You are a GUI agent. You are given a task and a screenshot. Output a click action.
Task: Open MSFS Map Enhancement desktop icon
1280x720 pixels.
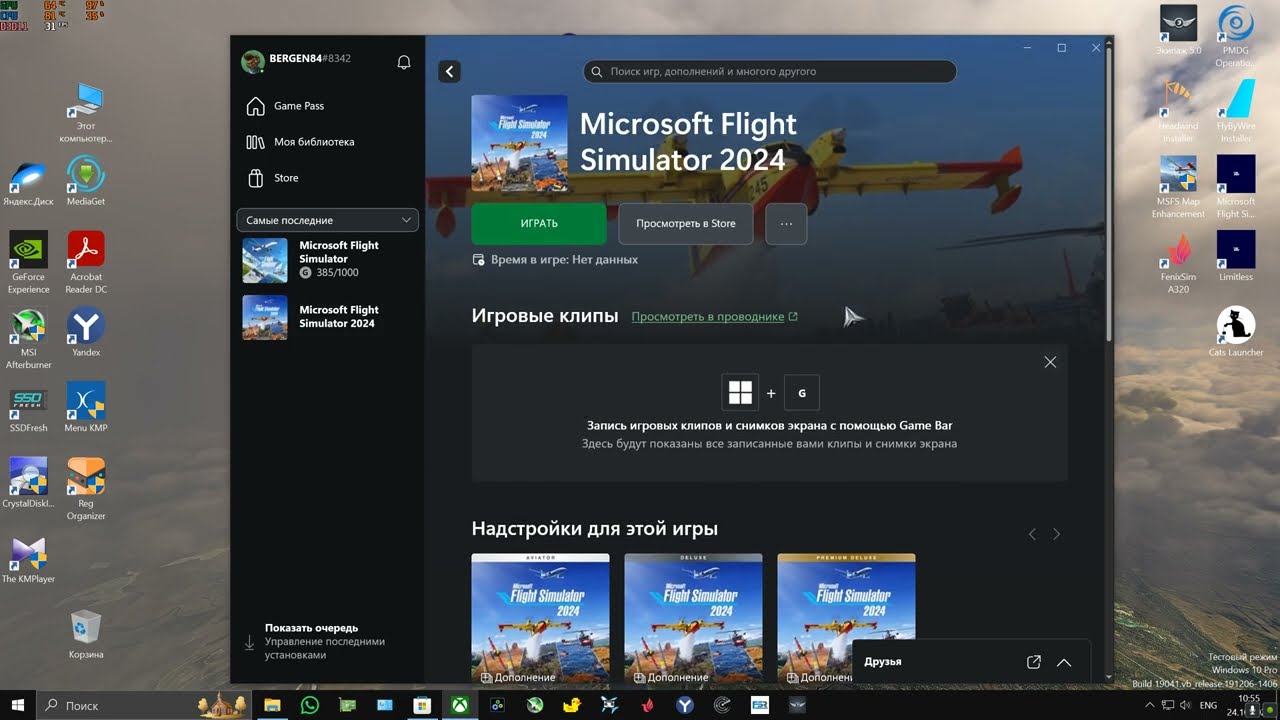pos(1178,187)
